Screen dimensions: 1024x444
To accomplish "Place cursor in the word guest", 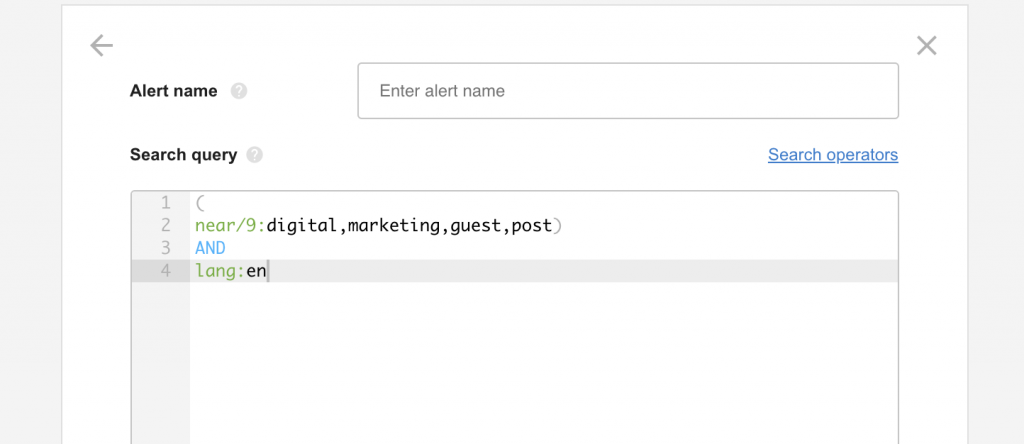I will point(475,226).
